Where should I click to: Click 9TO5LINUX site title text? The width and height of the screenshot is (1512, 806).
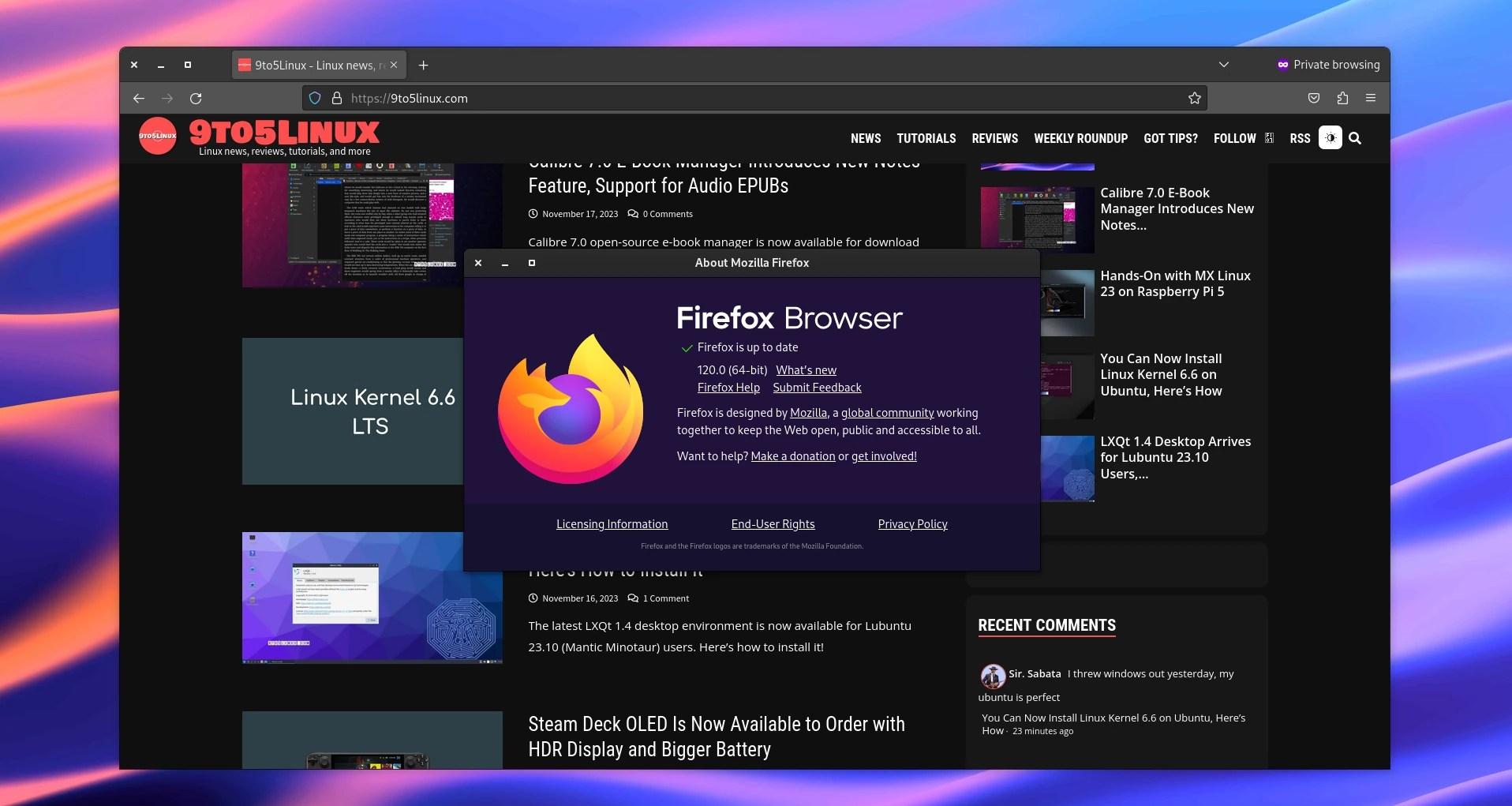pyautogui.click(x=284, y=132)
